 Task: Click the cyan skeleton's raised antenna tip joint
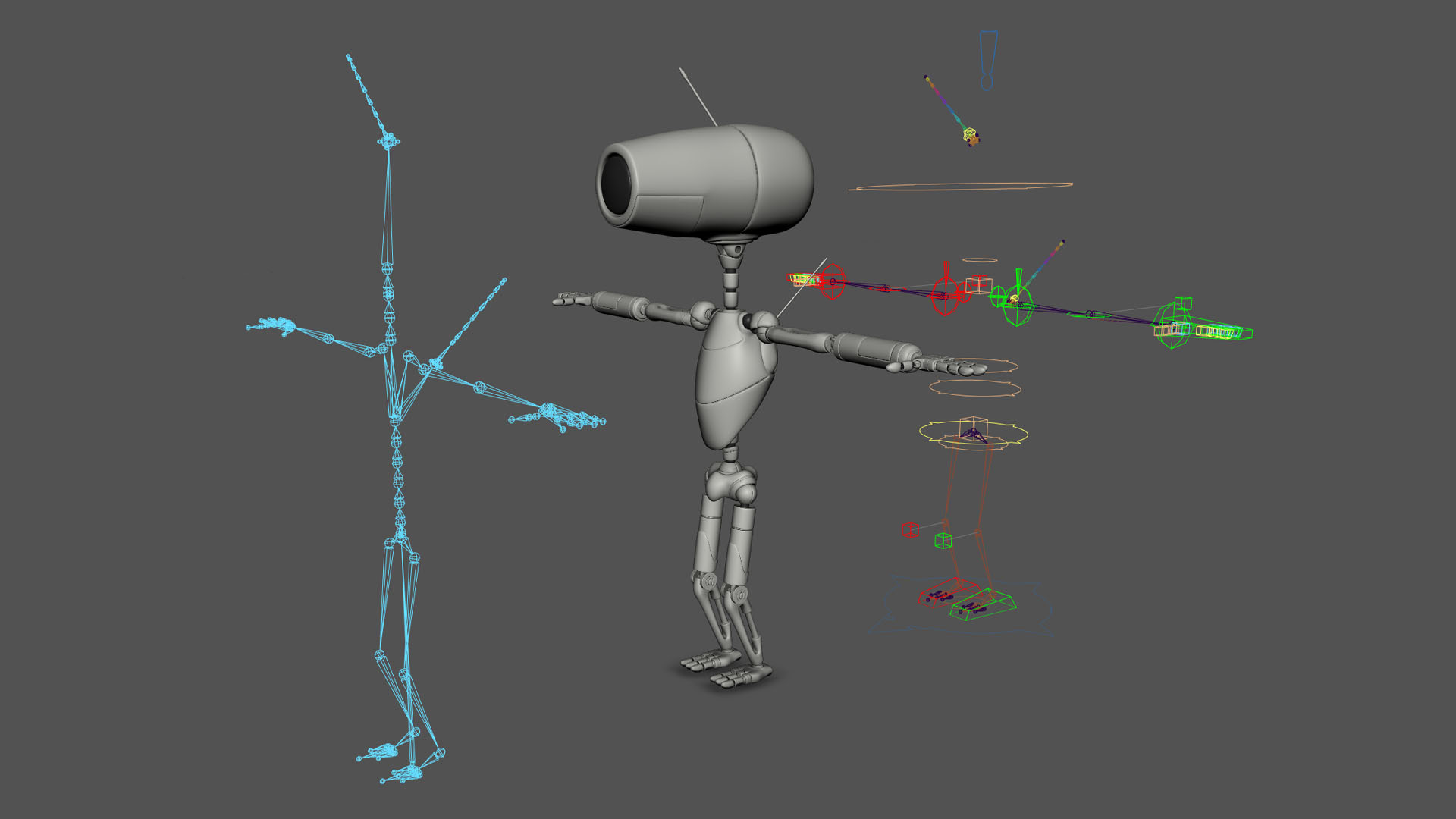click(348, 57)
